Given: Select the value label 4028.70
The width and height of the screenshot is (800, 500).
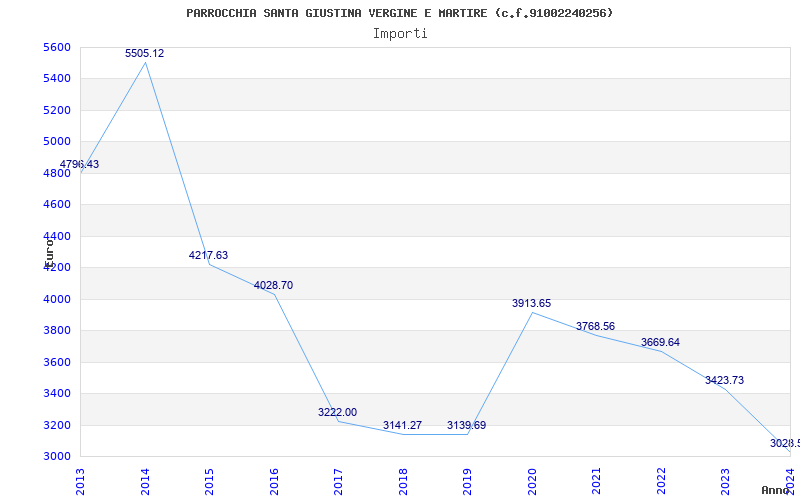Looking at the screenshot, I should click(x=273, y=285).
